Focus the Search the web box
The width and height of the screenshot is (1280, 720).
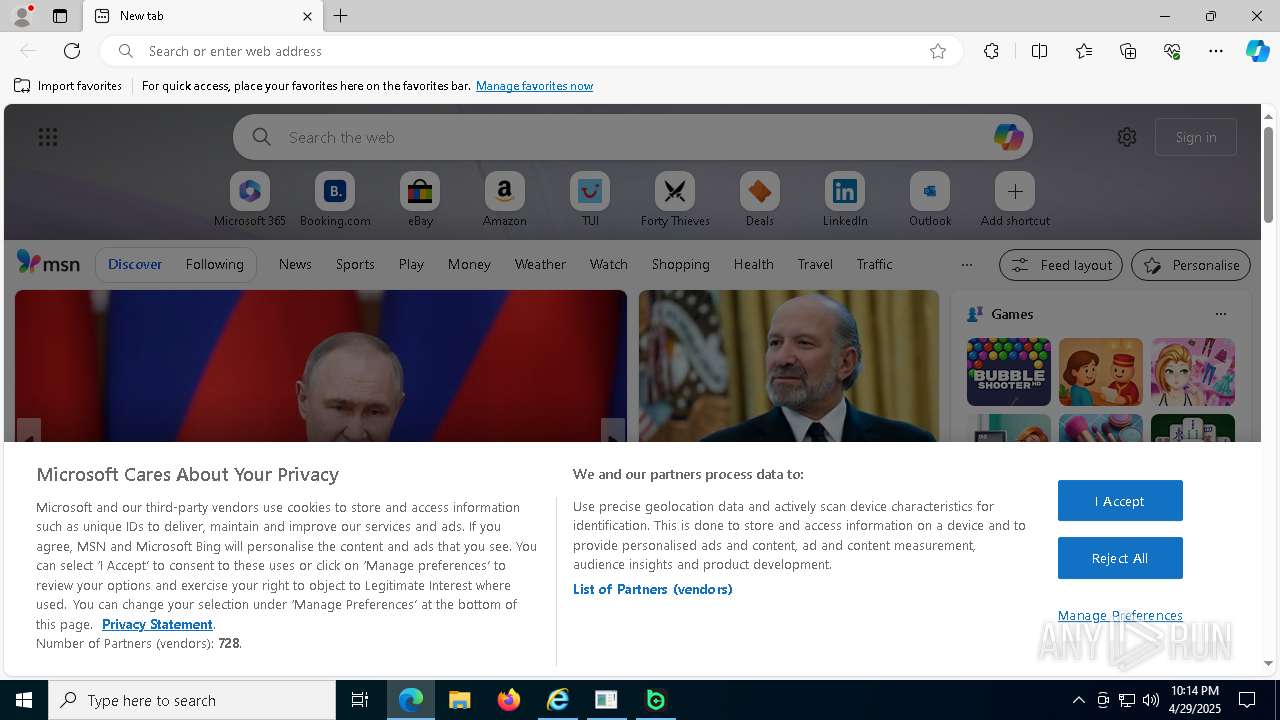click(x=633, y=137)
